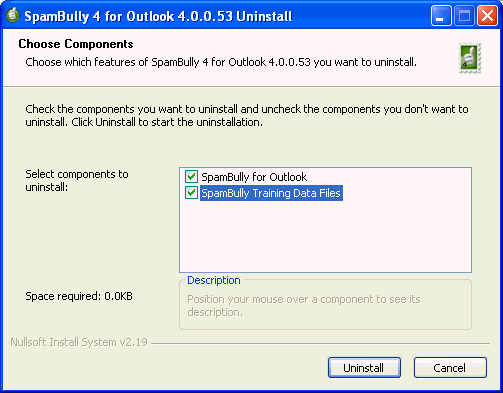Screen dimensions: 503x393
Task: Uncheck SpamBully Training Data Files checkbox
Action: 191,193
